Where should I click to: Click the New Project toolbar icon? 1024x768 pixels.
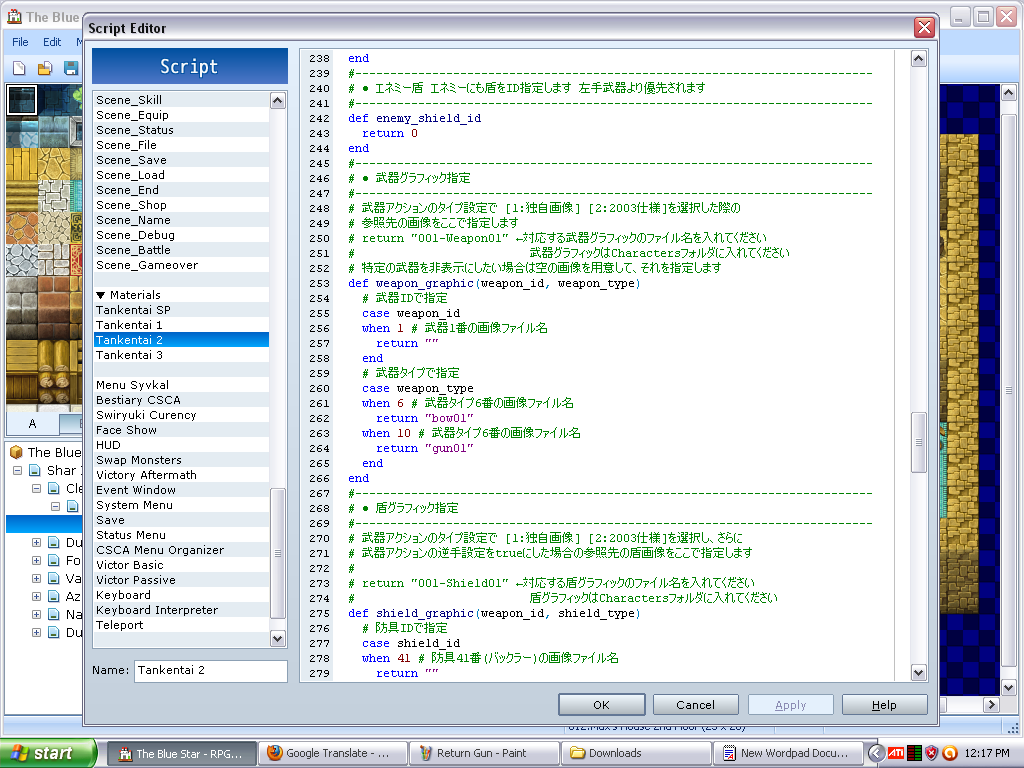click(19, 68)
